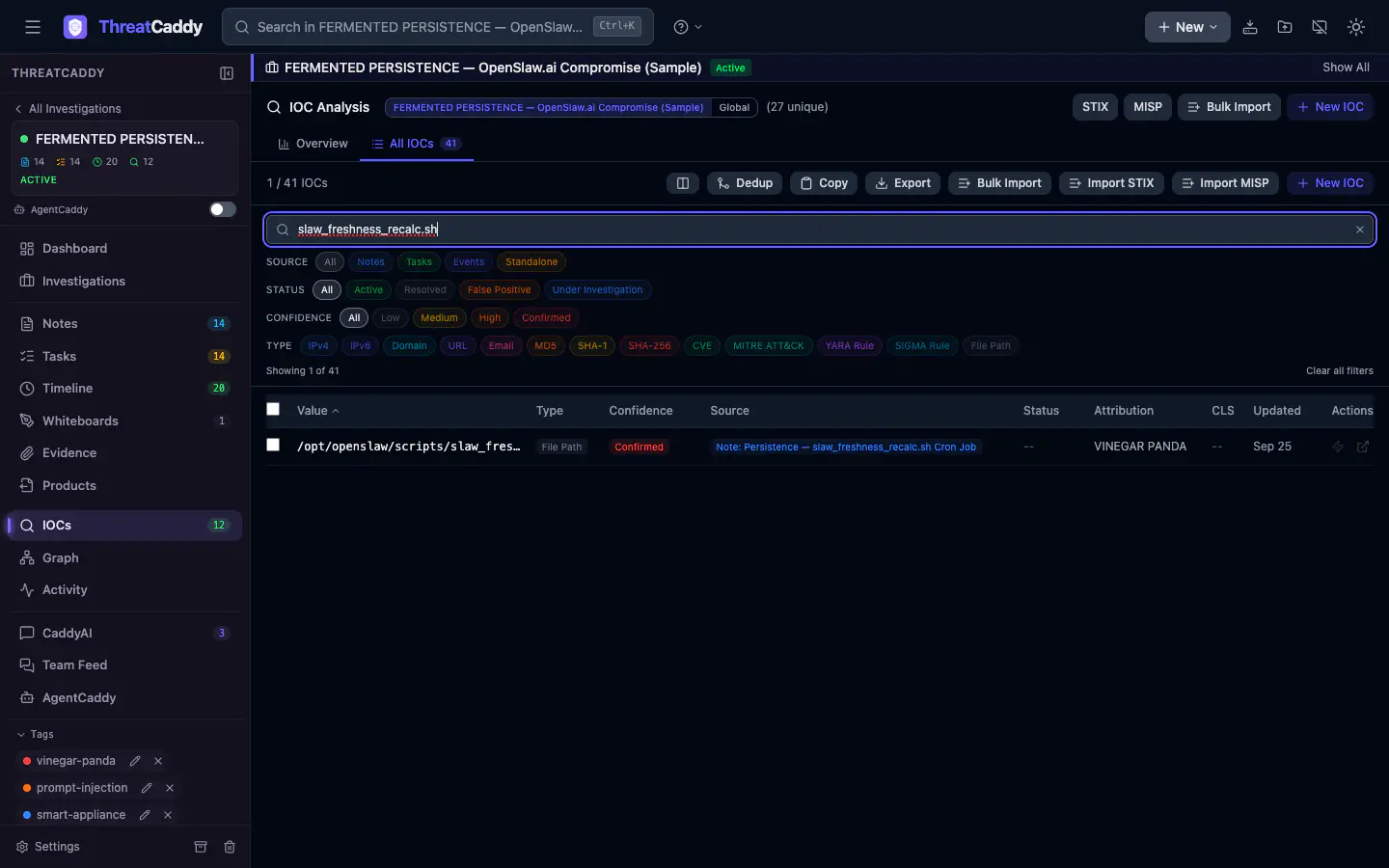The width and height of the screenshot is (1389, 868).
Task: Click the Dedup button
Action: (x=745, y=183)
